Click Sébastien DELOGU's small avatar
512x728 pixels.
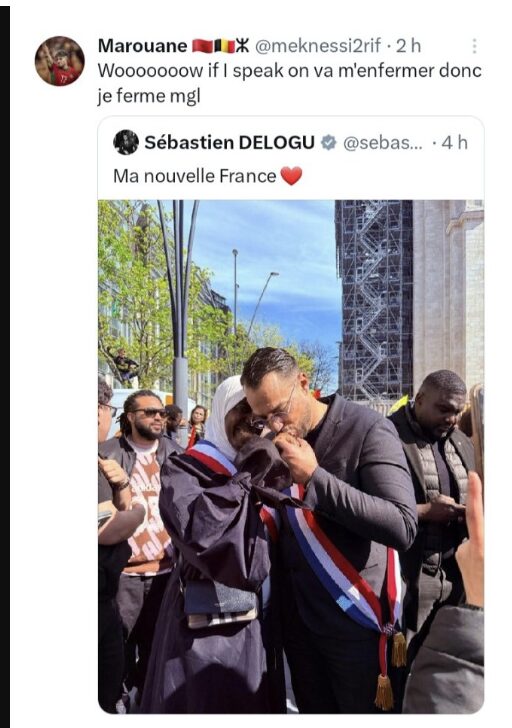(126, 142)
